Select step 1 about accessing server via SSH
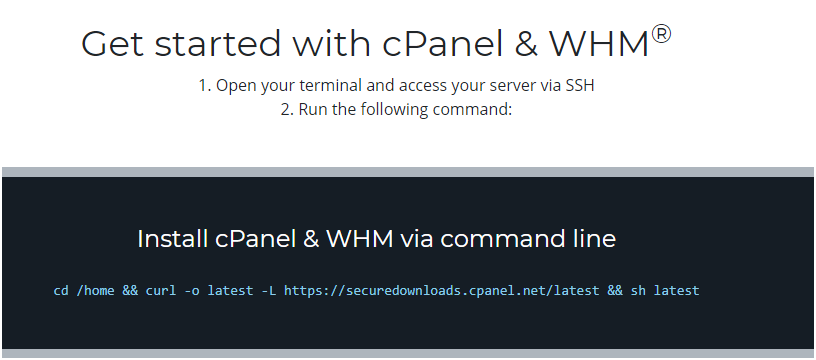This screenshot has height=360, width=816. coord(396,86)
